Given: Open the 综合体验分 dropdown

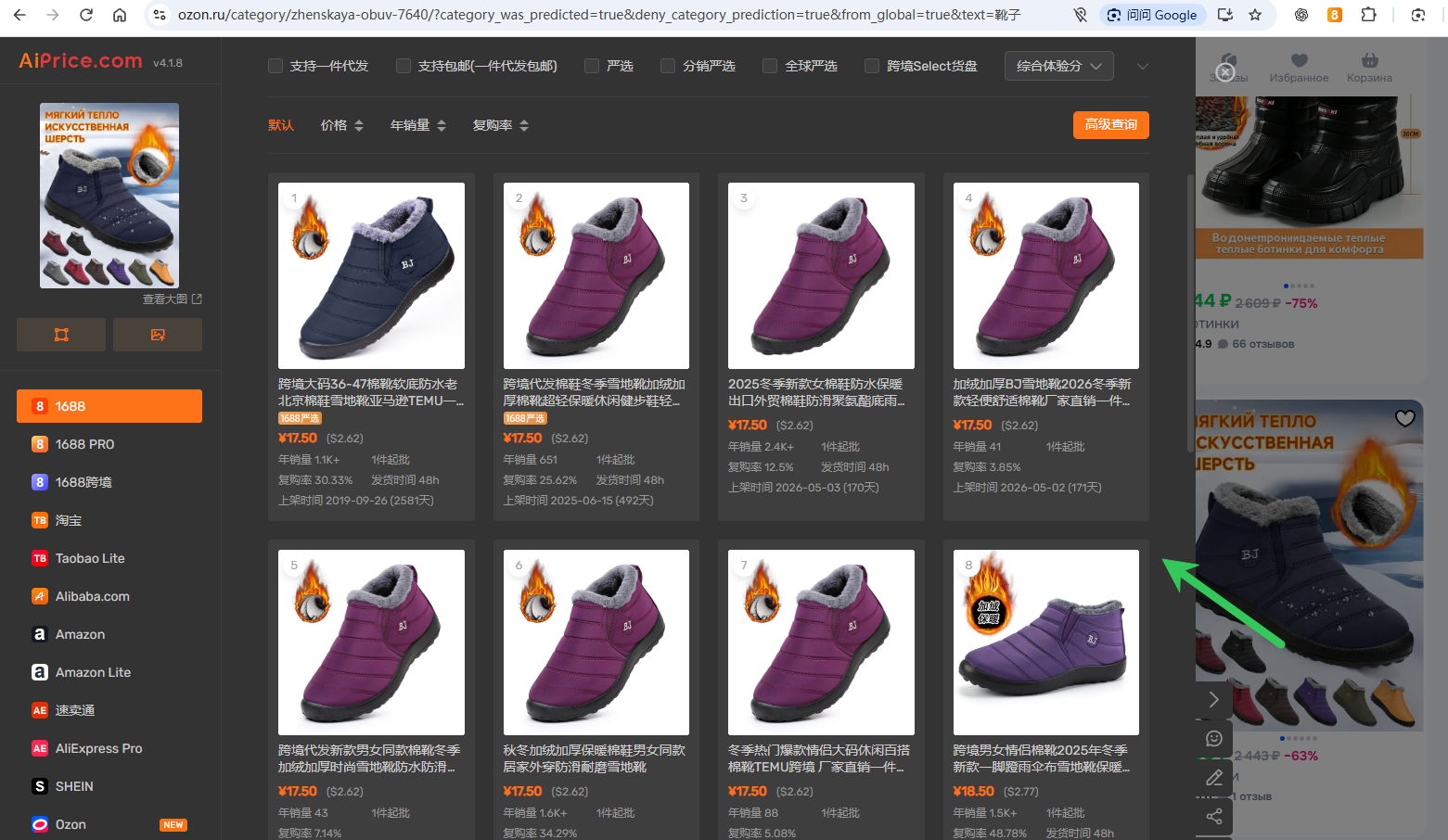Looking at the screenshot, I should click(x=1058, y=66).
